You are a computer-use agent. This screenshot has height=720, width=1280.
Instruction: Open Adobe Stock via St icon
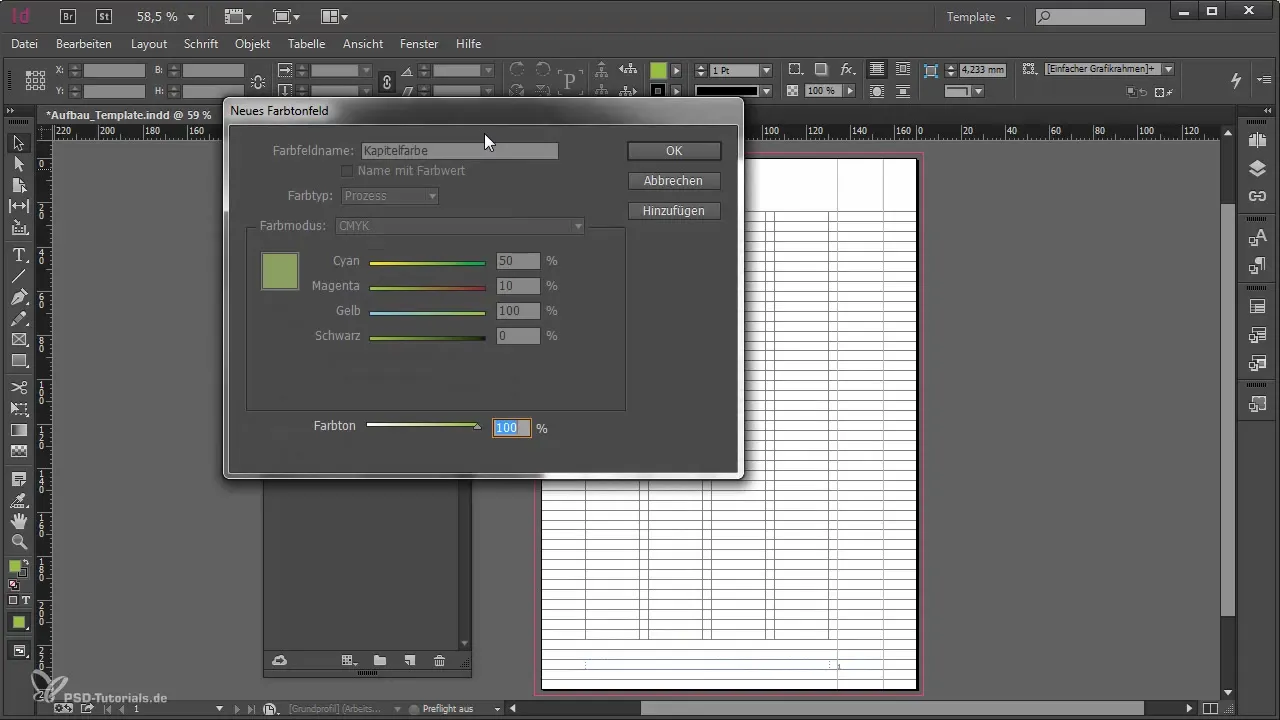104,17
